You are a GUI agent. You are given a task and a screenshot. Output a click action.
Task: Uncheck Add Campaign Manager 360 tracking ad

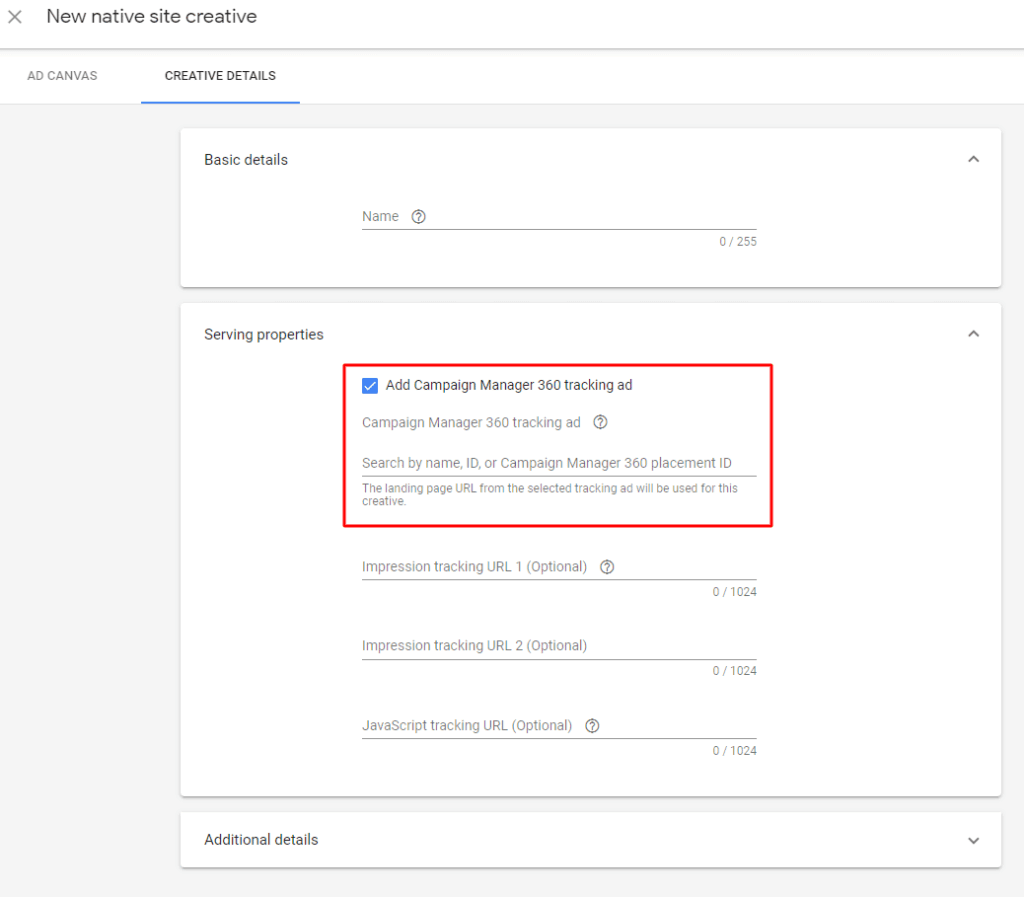pos(370,385)
